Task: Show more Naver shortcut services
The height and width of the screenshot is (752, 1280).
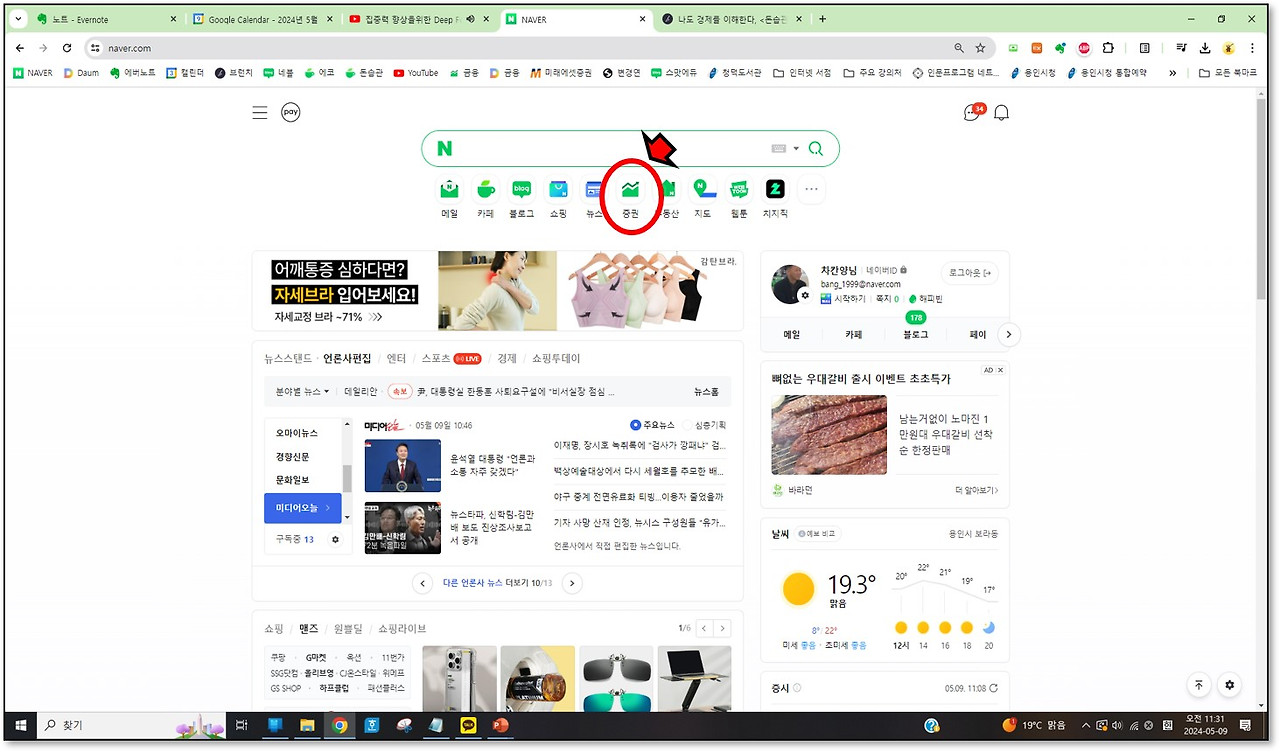Action: pos(811,188)
